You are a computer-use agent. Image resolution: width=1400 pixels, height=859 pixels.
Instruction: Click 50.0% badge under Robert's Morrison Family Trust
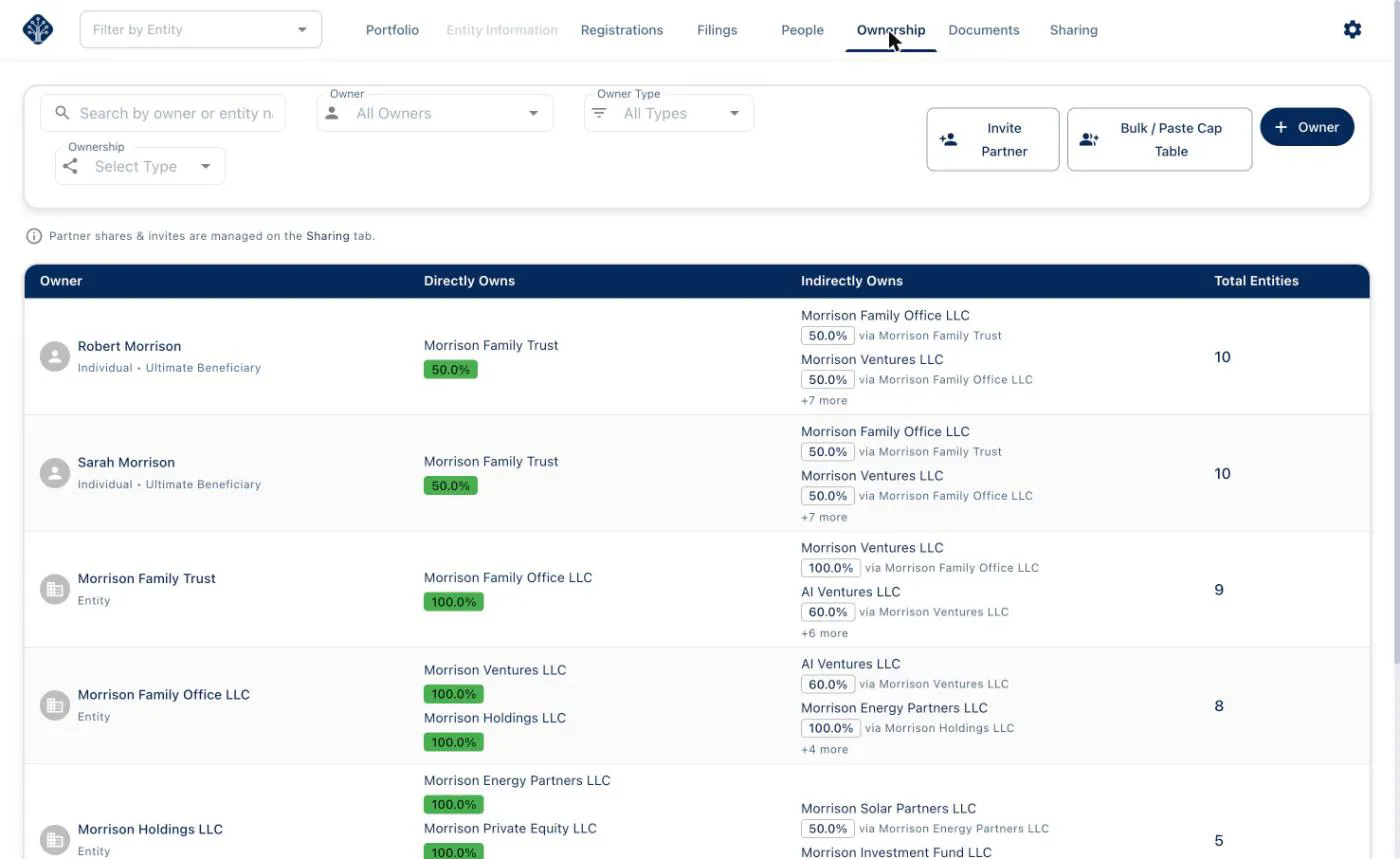pyautogui.click(x=451, y=370)
